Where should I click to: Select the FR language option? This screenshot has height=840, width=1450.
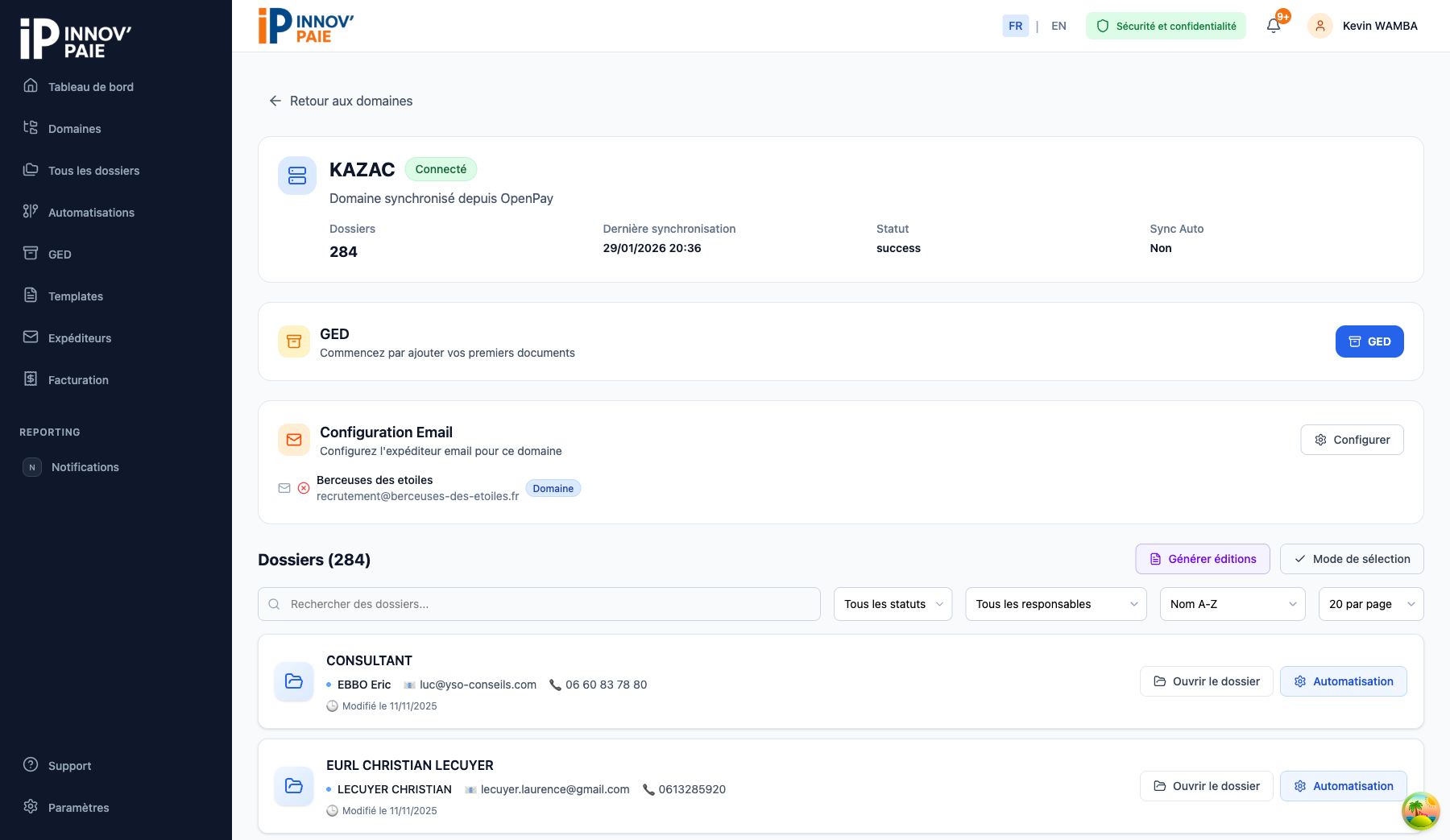1015,26
